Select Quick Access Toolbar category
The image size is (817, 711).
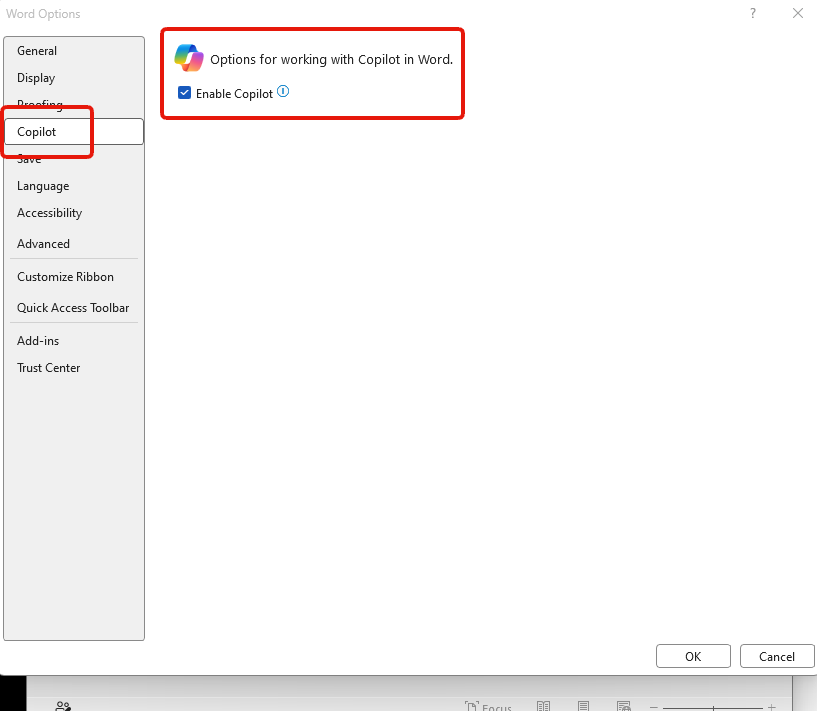coord(74,308)
